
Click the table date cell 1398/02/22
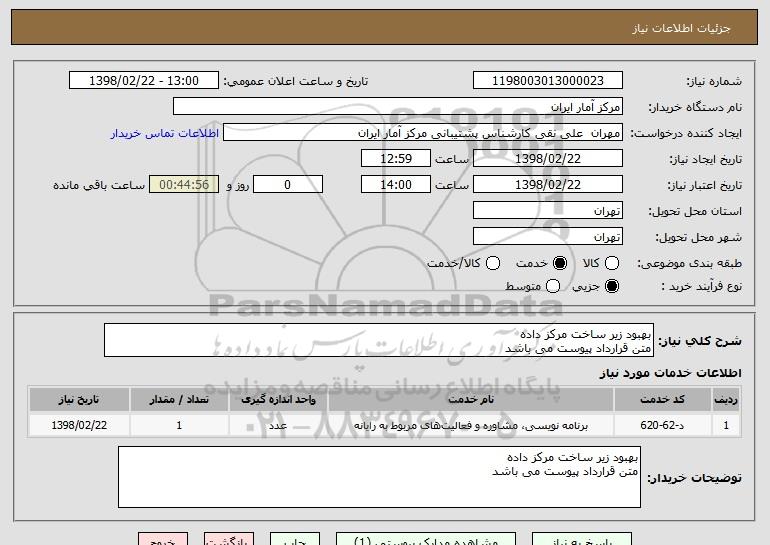pos(79,425)
